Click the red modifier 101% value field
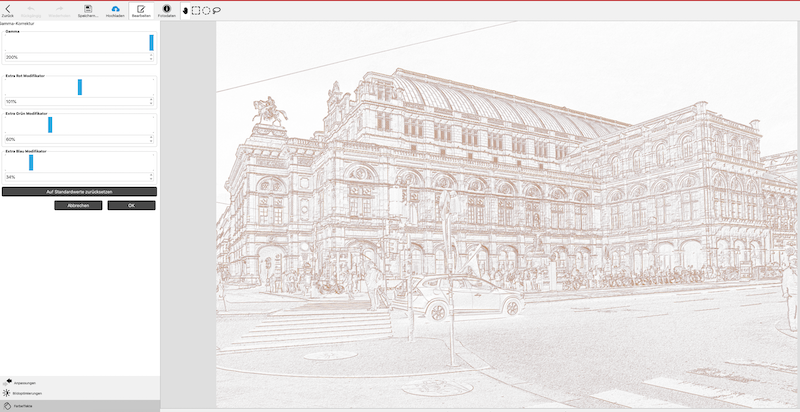Viewport: 800px width, 412px height. pos(77,101)
